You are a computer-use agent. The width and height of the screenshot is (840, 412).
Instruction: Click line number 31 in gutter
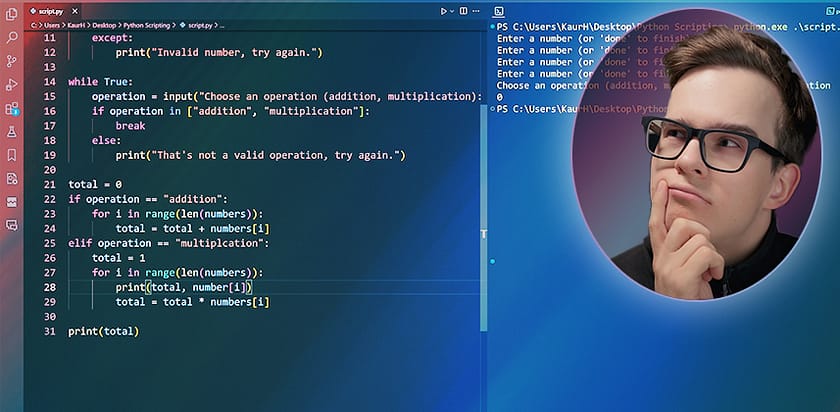coord(49,332)
